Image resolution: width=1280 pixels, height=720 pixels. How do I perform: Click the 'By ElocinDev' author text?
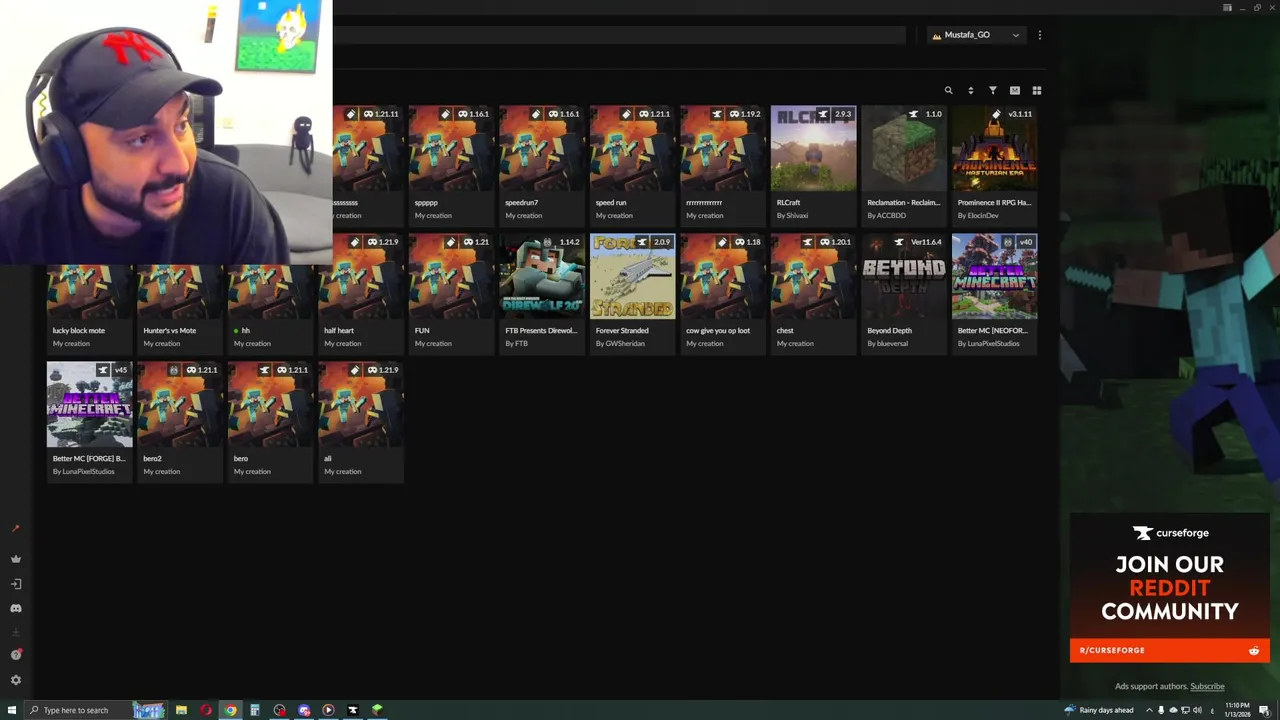pyautogui.click(x=978, y=215)
